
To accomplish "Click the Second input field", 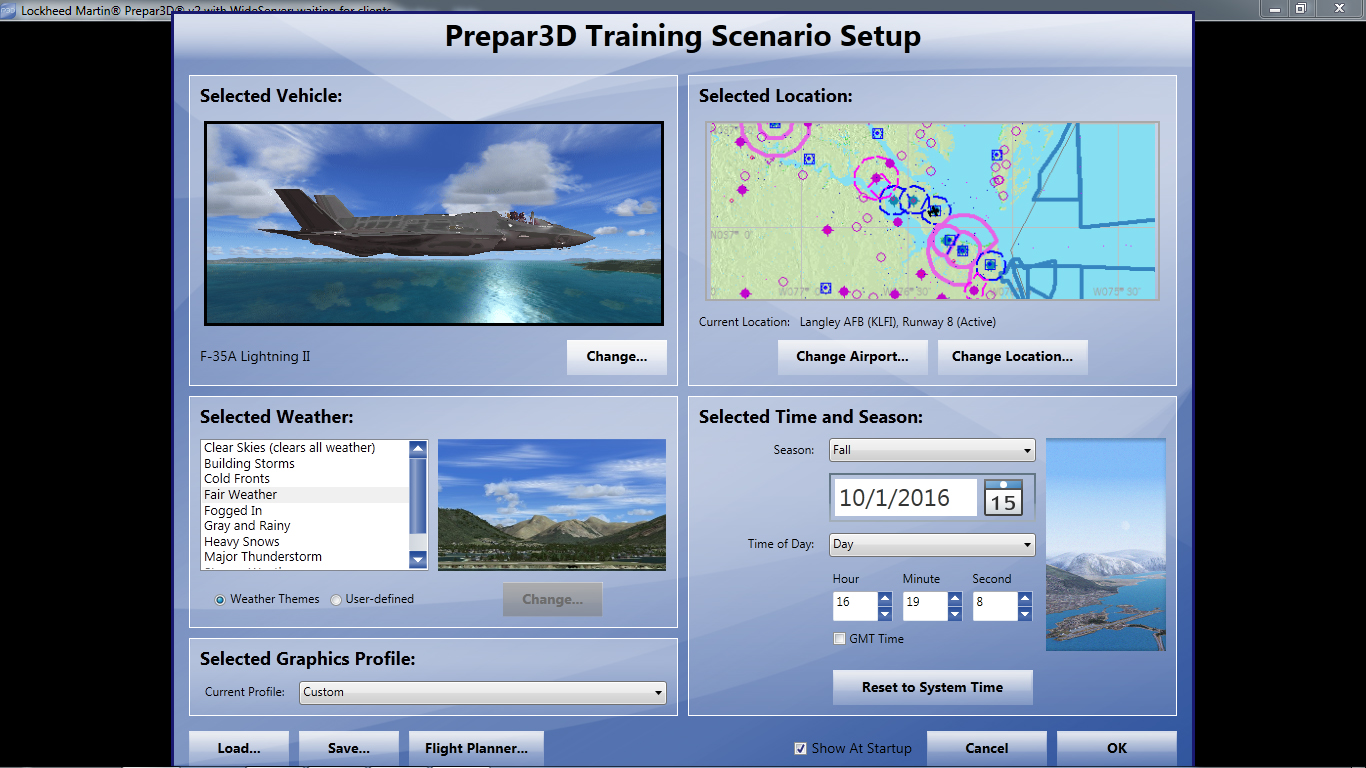I will click(995, 606).
